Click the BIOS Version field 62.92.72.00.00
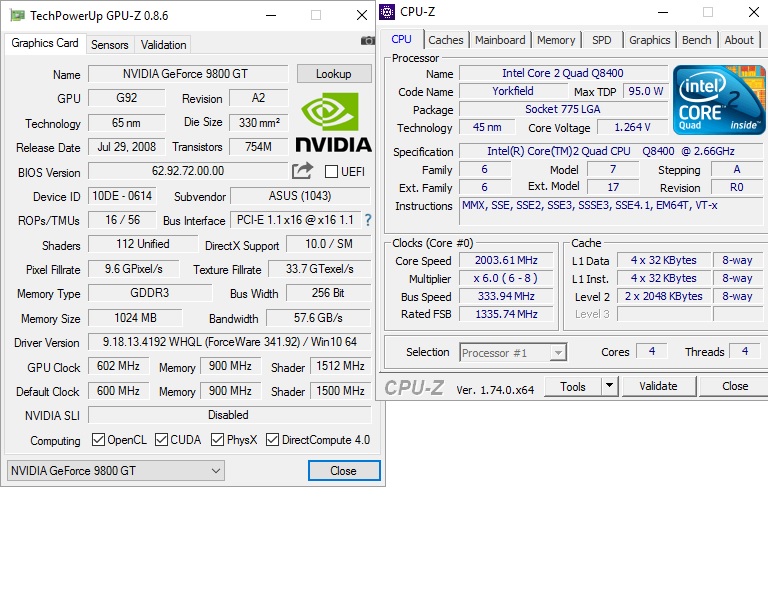This screenshot has height=614, width=768. [x=188, y=171]
